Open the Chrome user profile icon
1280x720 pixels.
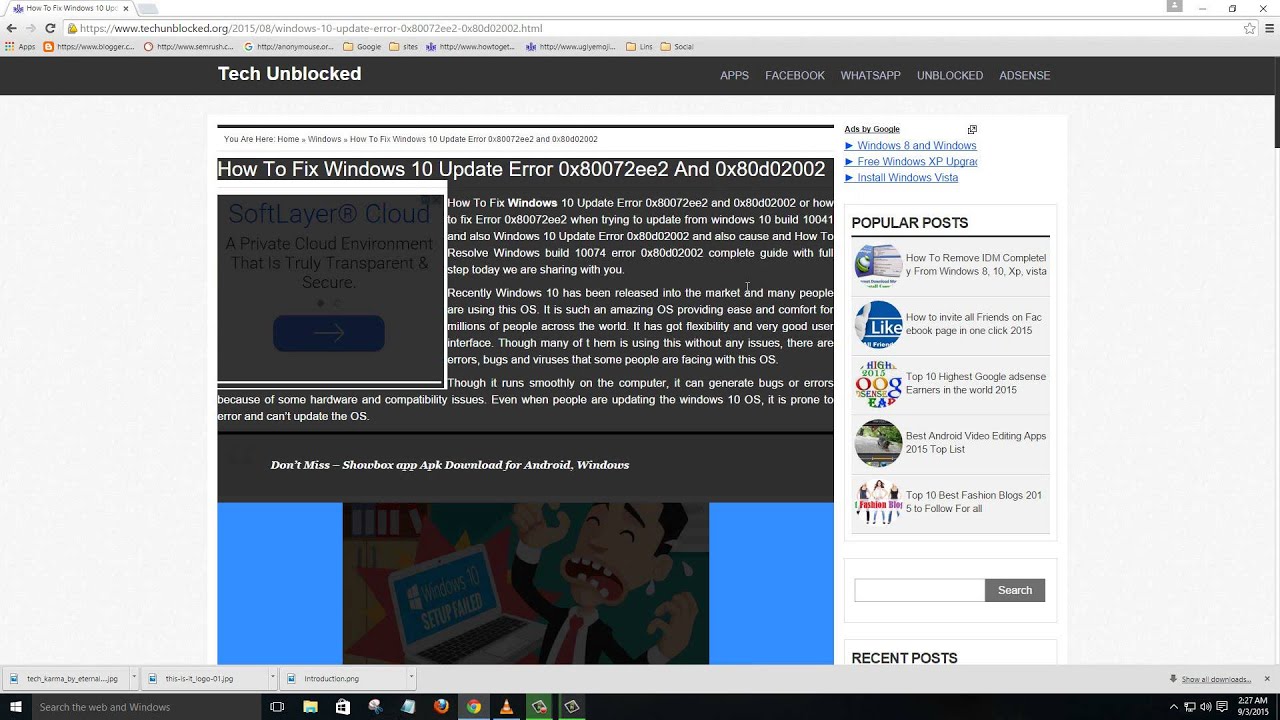point(1176,6)
